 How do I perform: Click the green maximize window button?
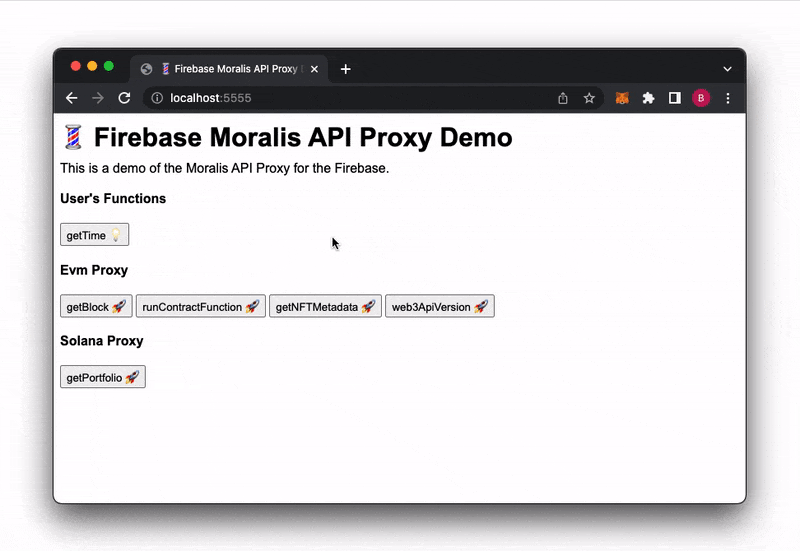click(x=109, y=66)
